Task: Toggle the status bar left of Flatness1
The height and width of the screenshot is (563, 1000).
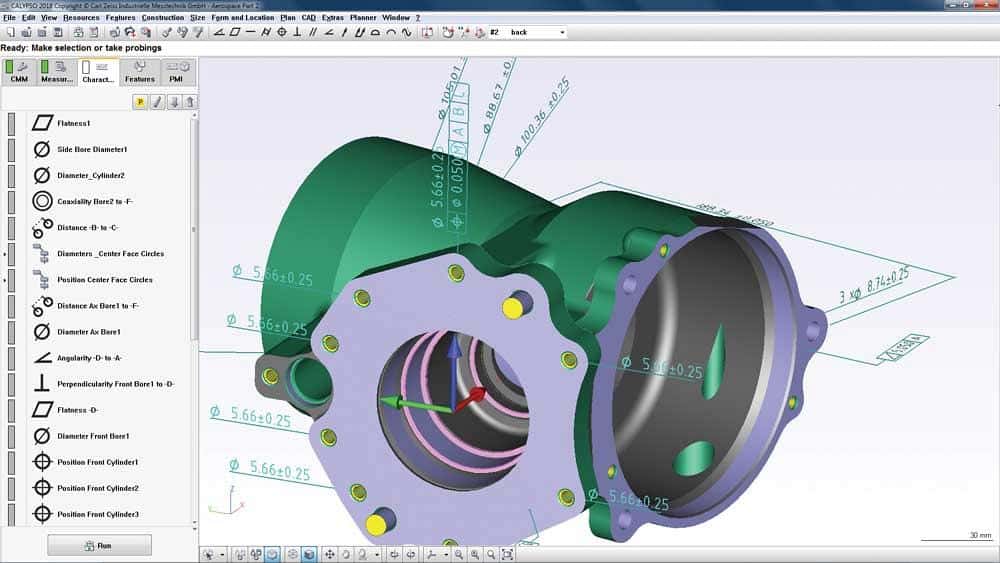Action: click(x=11, y=123)
